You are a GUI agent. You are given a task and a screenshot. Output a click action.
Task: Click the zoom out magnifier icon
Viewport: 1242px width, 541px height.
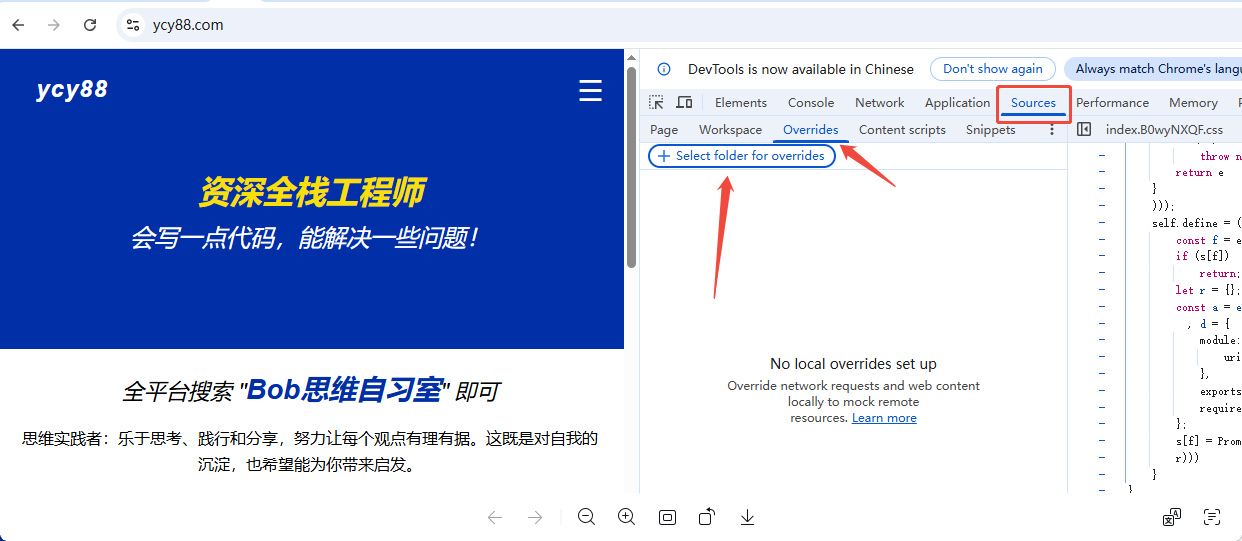(x=587, y=517)
